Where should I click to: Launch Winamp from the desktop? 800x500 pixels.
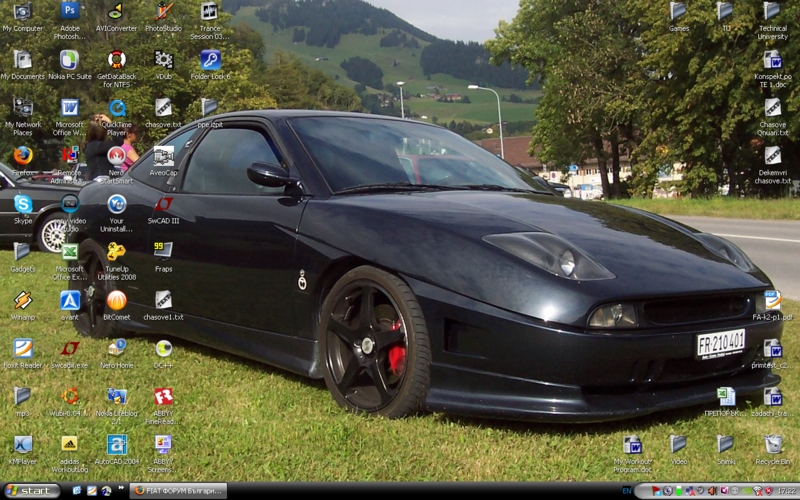click(x=22, y=300)
